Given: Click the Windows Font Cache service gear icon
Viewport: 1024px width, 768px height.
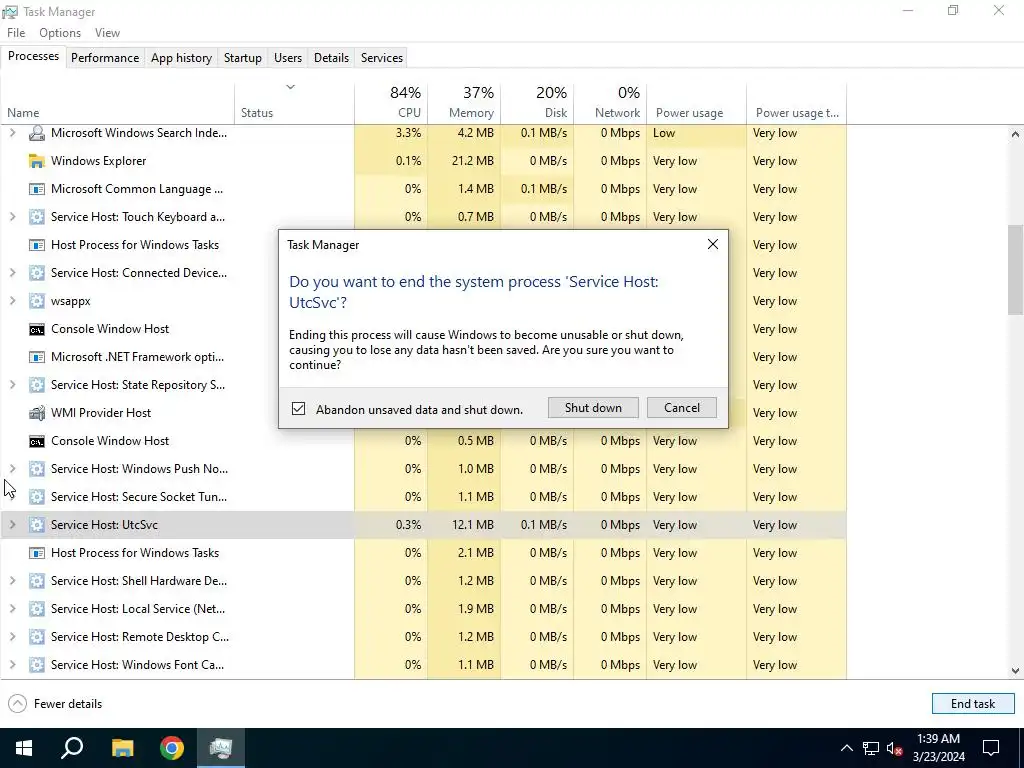Looking at the screenshot, I should pos(37,665).
